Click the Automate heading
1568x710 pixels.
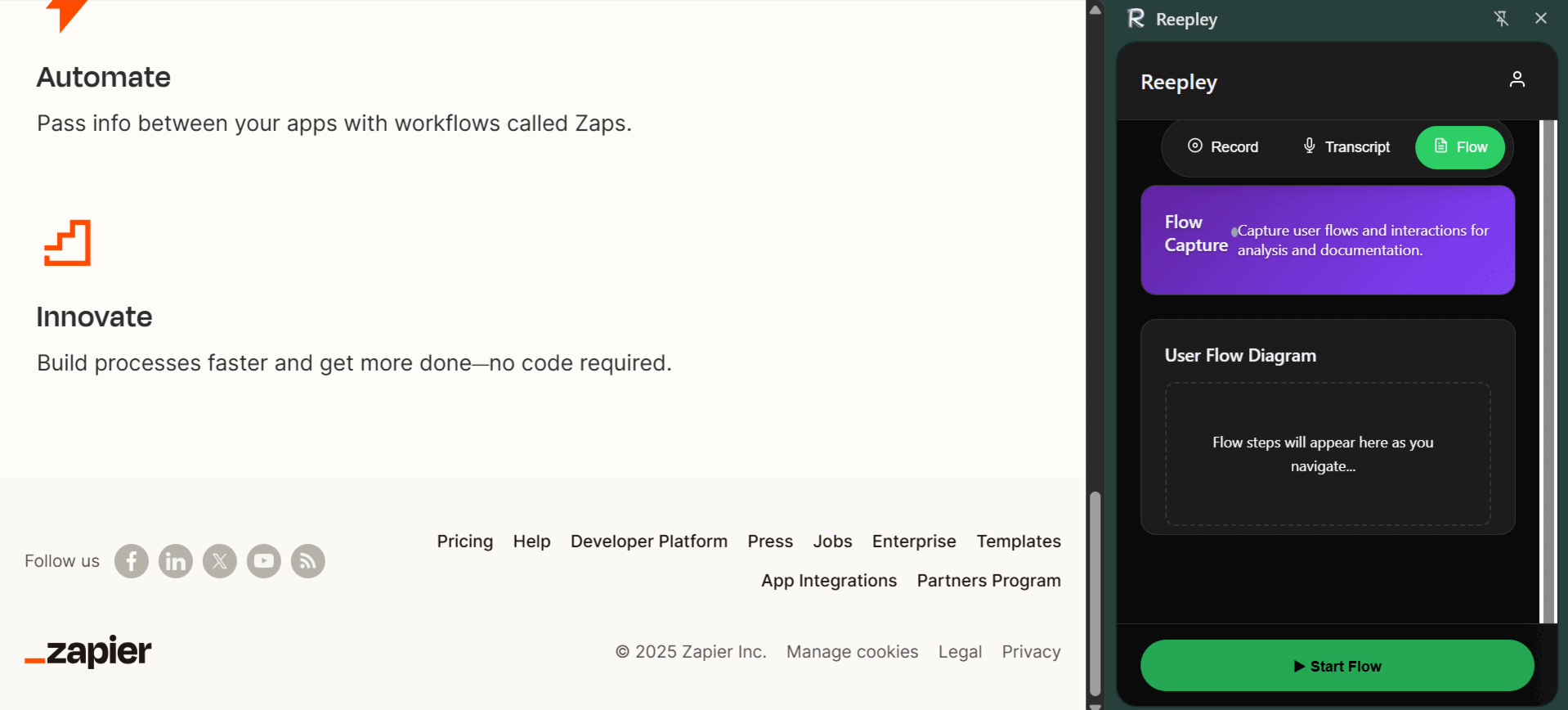[x=104, y=77]
